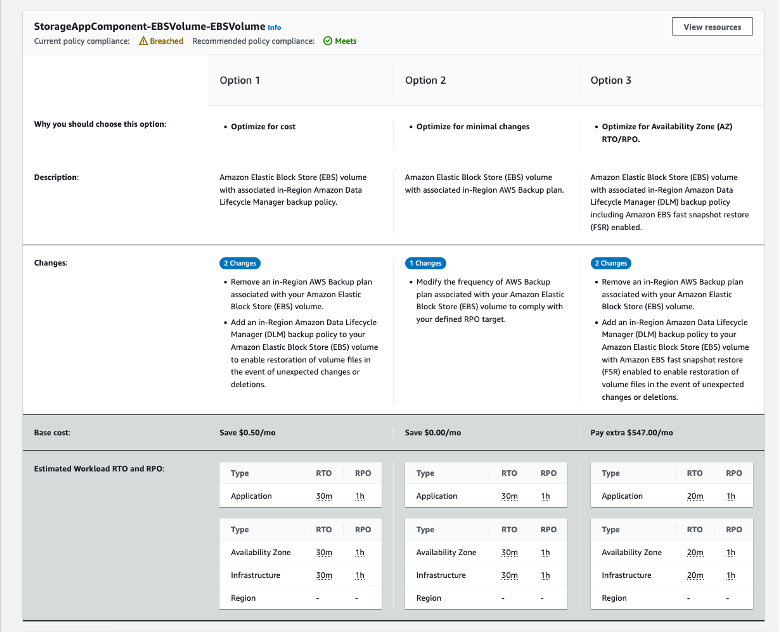The width and height of the screenshot is (780, 632).
Task: Click the green Meets checkmark icon
Action: (x=328, y=41)
